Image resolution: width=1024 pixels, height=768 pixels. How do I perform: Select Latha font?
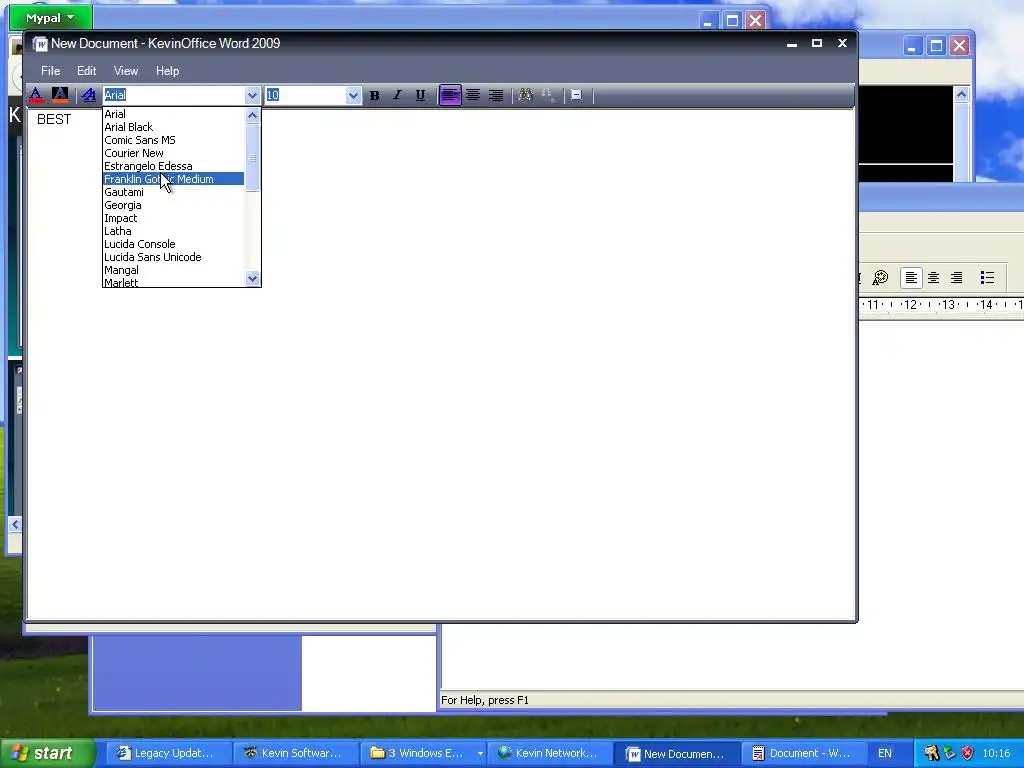click(x=174, y=231)
